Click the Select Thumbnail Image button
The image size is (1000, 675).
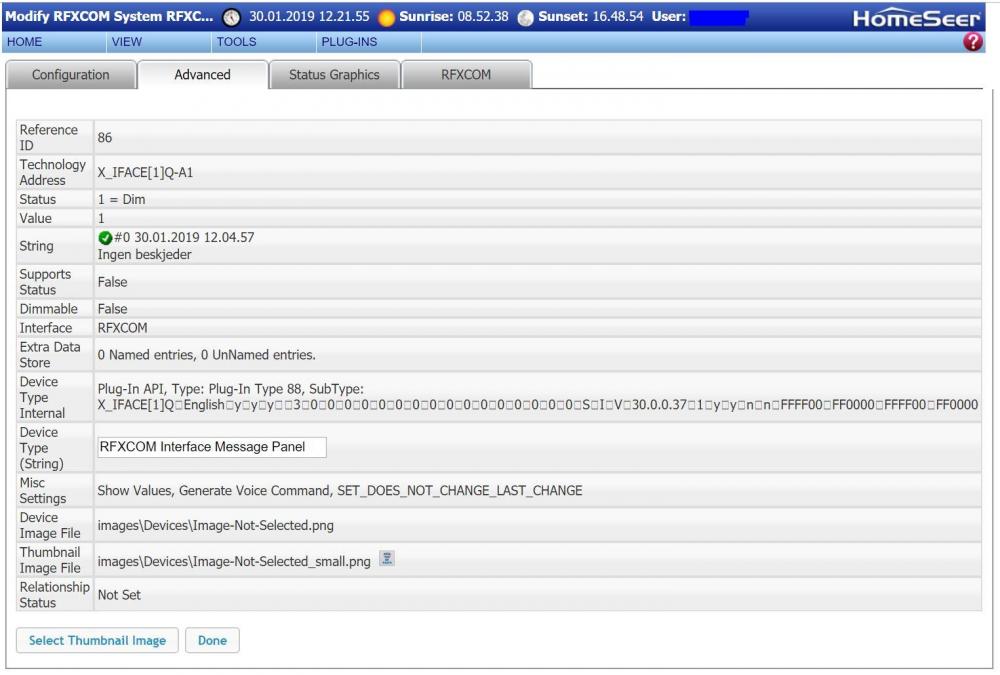pos(97,641)
